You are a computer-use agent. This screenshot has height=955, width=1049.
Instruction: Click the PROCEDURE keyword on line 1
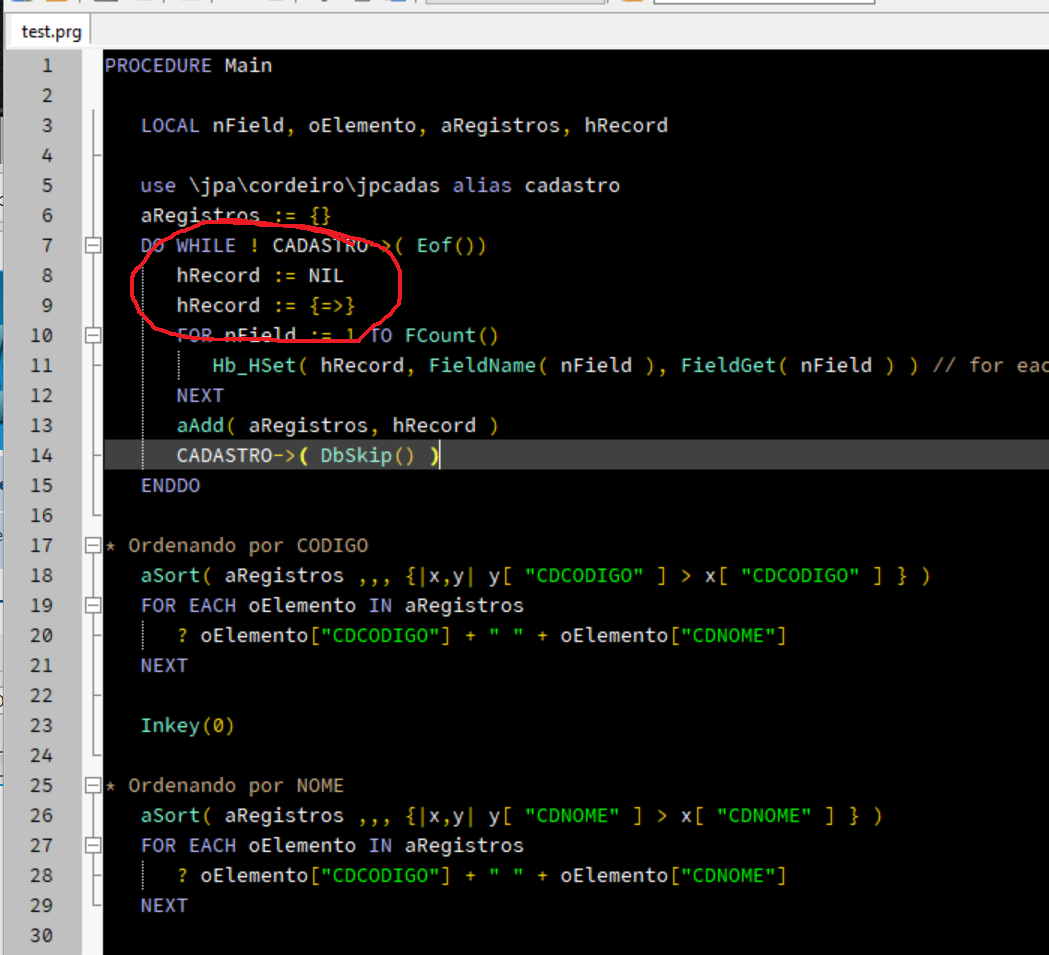[x=158, y=66]
